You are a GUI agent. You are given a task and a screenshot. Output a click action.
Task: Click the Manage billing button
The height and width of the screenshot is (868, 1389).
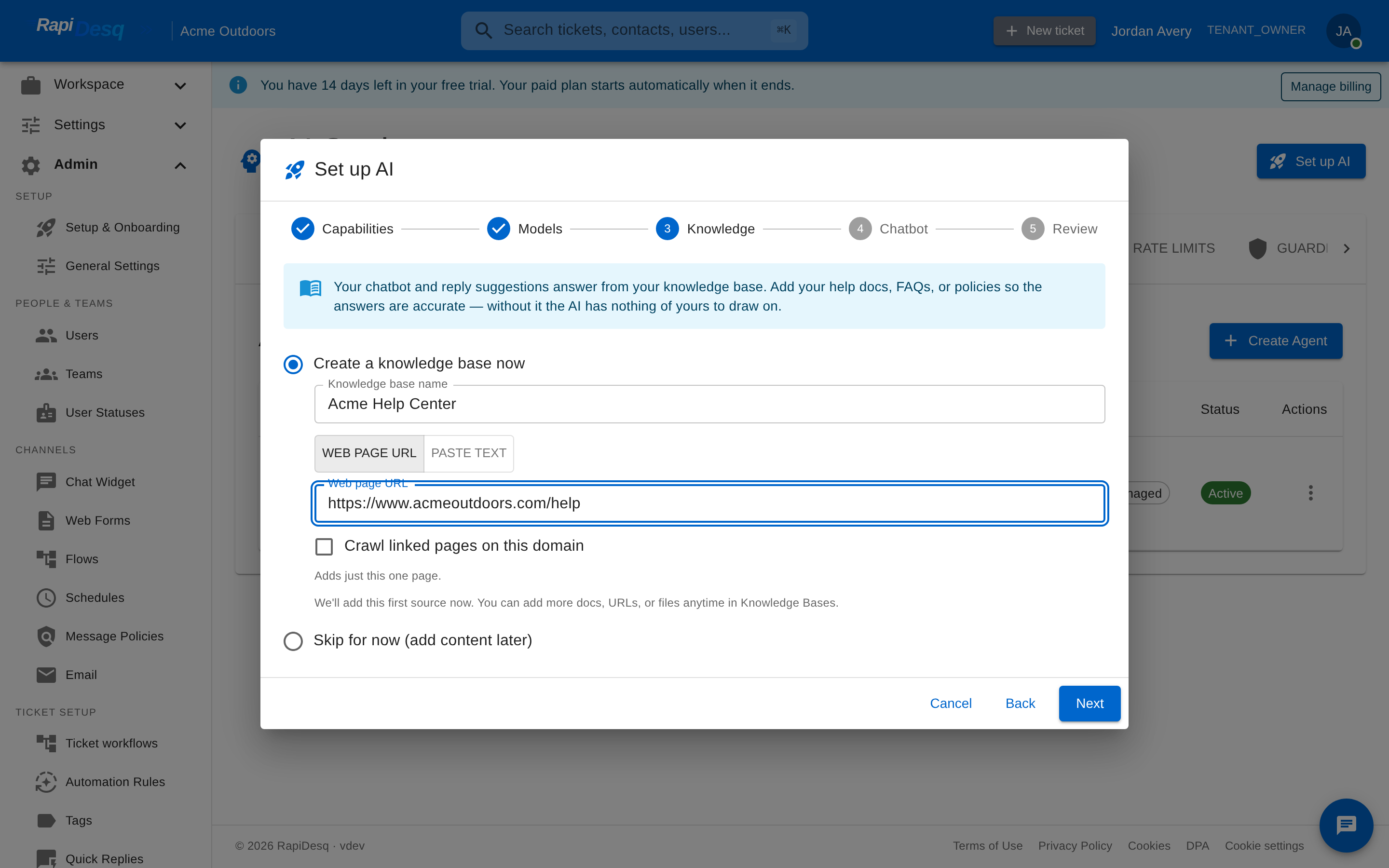point(1331,87)
